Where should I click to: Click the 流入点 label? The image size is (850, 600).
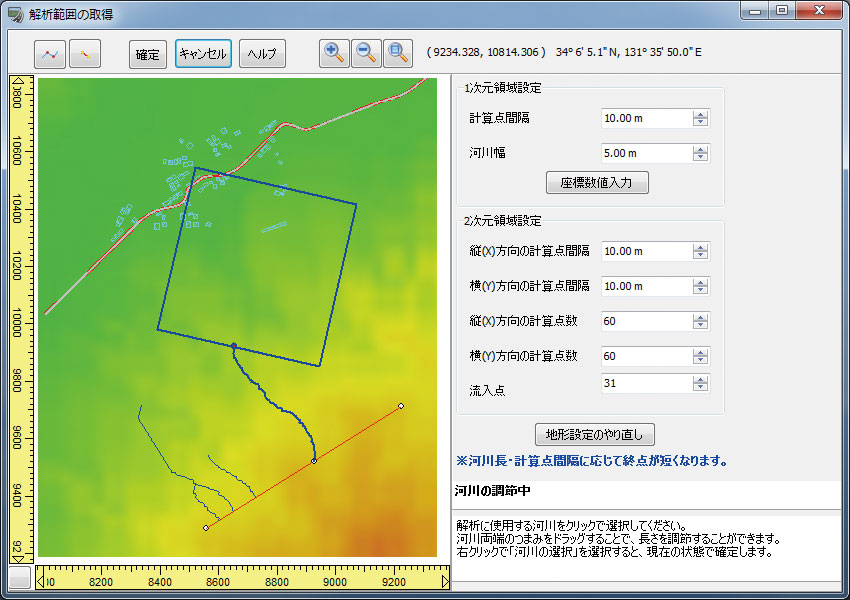coord(487,390)
